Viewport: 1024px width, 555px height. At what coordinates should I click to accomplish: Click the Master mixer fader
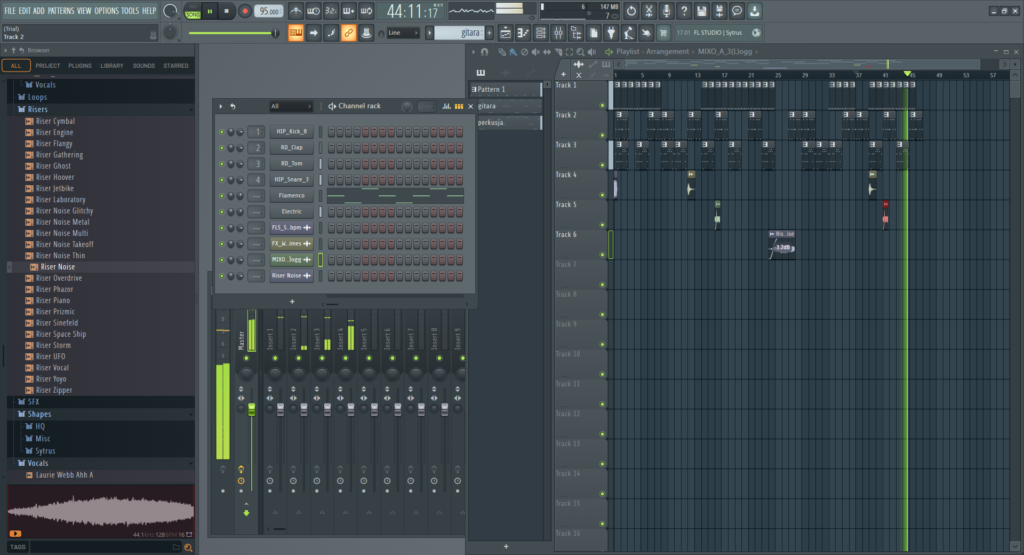point(251,409)
